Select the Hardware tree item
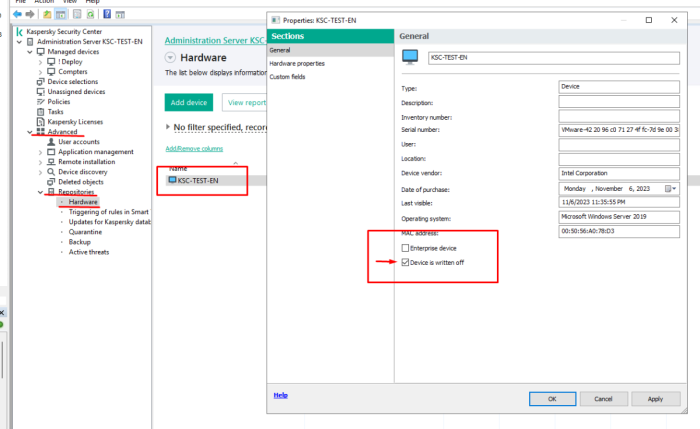Viewport: 700px width, 429px height. [x=83, y=202]
